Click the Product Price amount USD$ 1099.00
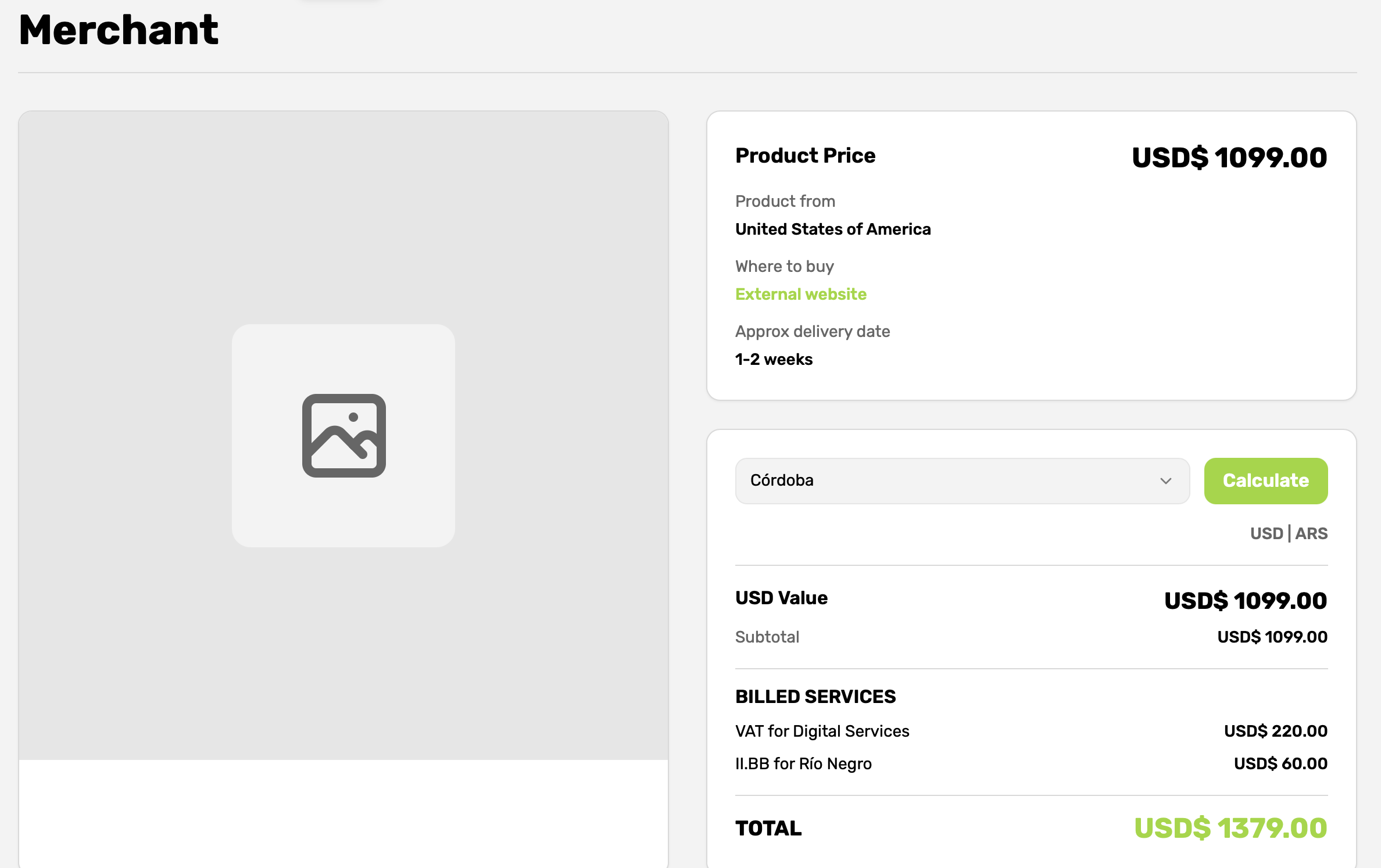Viewport: 1381px width, 868px height. (x=1229, y=158)
